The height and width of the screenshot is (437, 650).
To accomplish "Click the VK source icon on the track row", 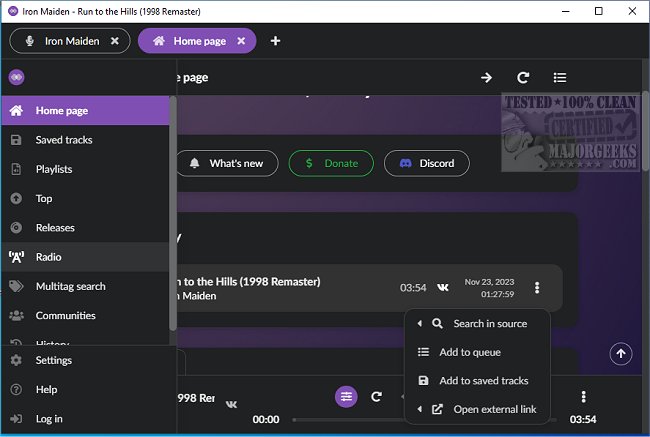I will (443, 288).
